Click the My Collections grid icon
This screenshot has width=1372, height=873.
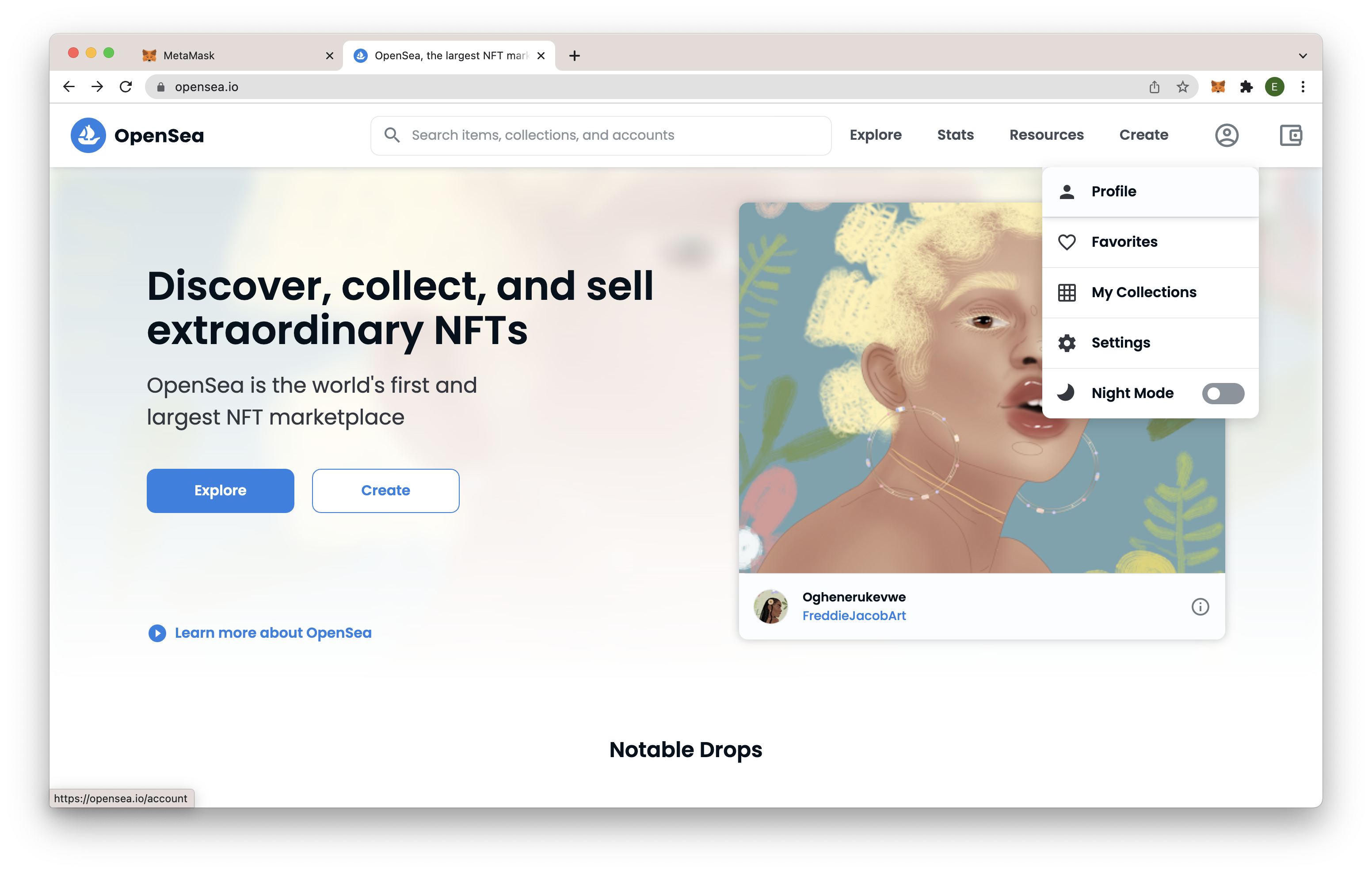(1067, 291)
